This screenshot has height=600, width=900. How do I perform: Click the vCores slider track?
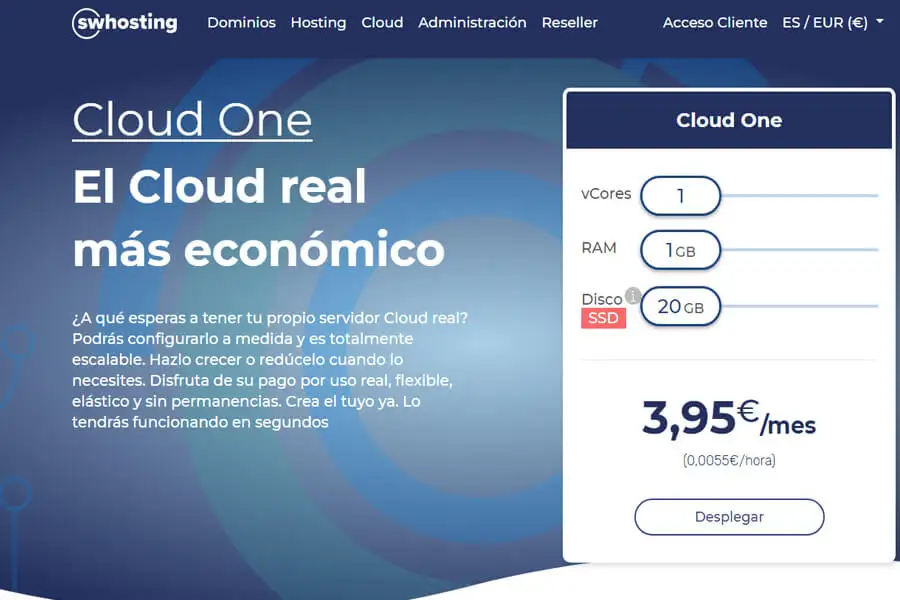800,196
